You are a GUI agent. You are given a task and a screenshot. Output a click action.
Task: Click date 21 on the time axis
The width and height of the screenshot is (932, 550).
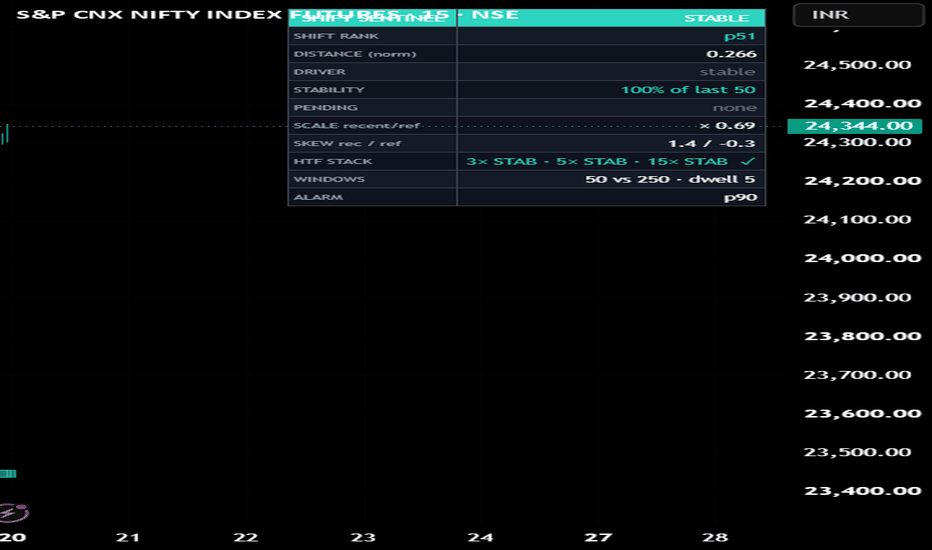pyautogui.click(x=128, y=538)
